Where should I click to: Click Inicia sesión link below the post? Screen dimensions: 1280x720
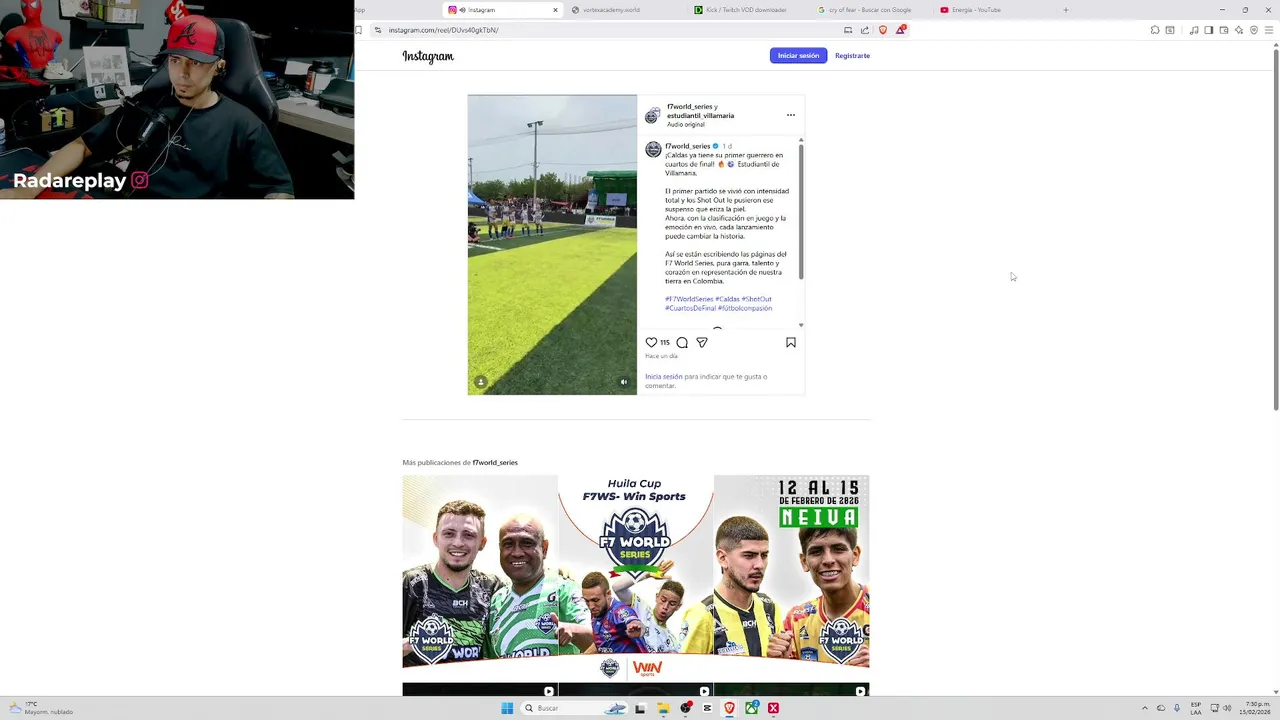(664, 377)
